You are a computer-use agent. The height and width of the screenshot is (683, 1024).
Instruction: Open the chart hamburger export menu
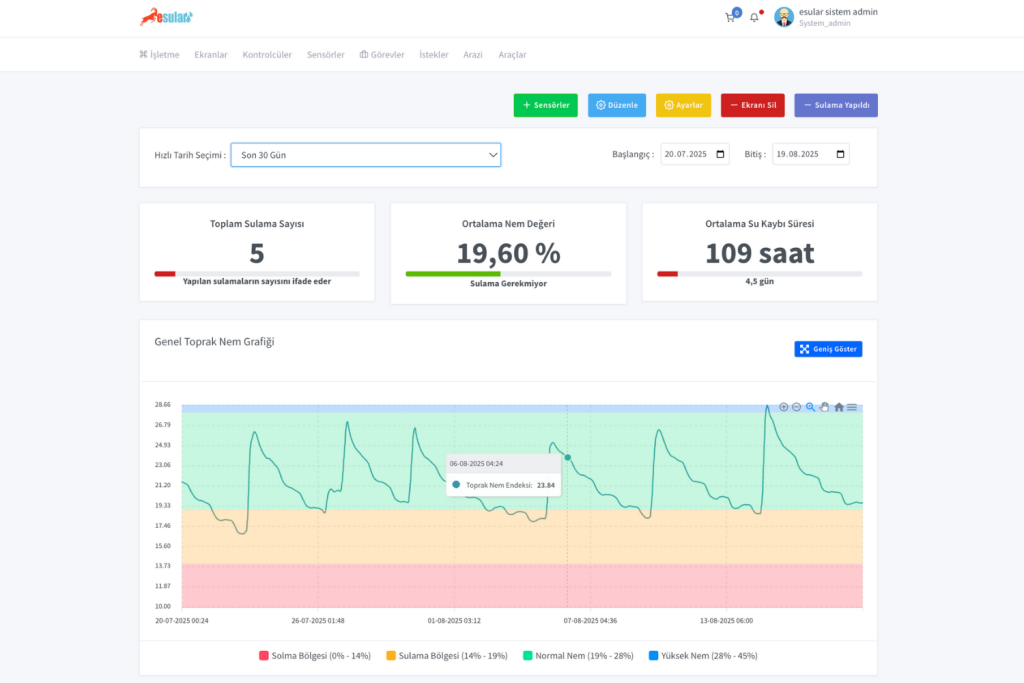tap(852, 407)
